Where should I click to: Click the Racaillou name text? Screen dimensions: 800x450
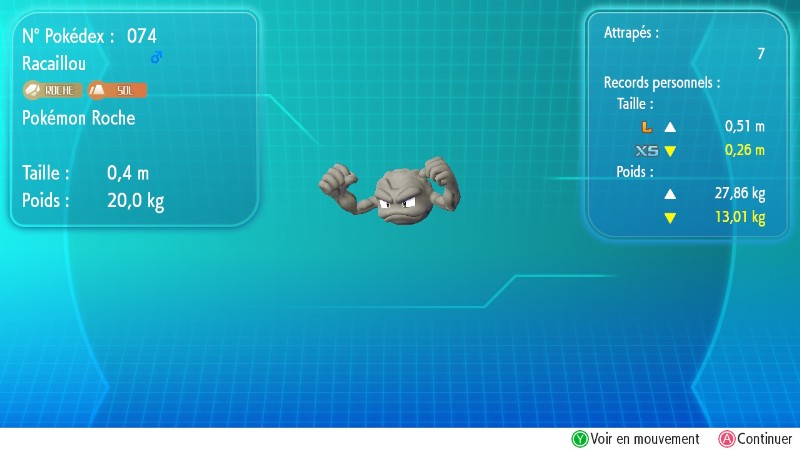pos(53,63)
